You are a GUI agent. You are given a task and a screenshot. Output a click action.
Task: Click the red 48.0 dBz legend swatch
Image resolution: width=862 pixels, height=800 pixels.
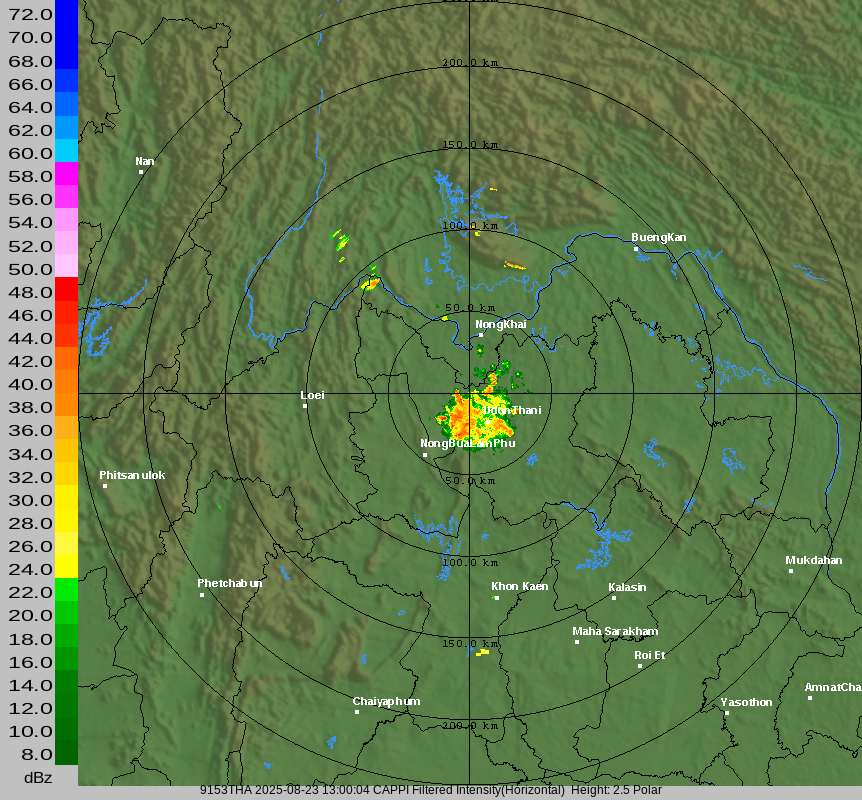click(66, 289)
